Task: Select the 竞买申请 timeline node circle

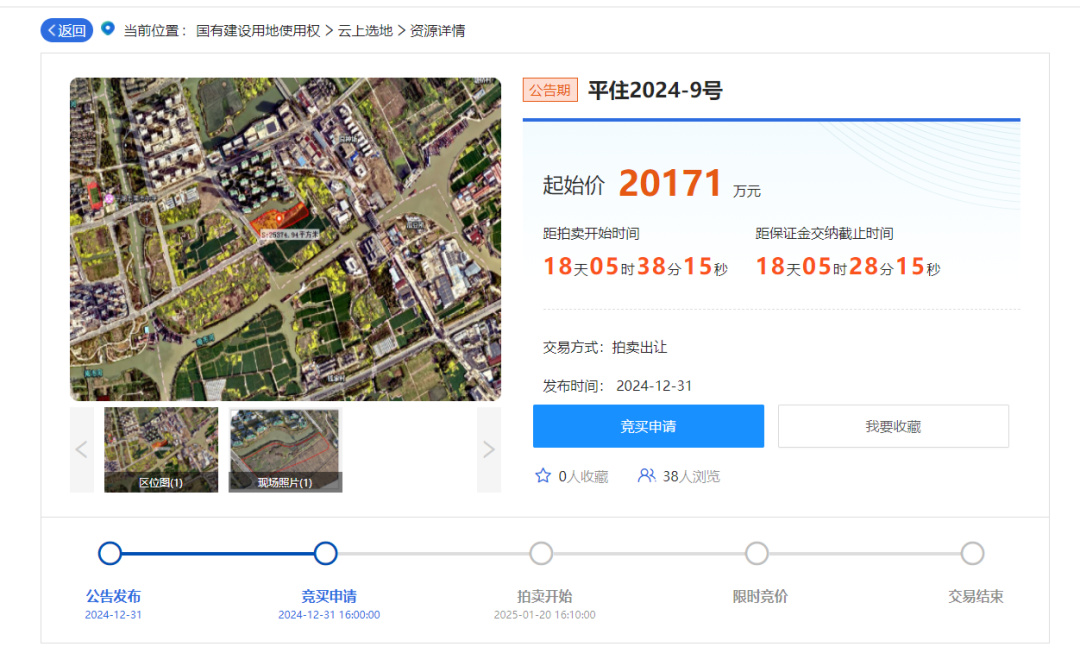Action: coord(325,553)
